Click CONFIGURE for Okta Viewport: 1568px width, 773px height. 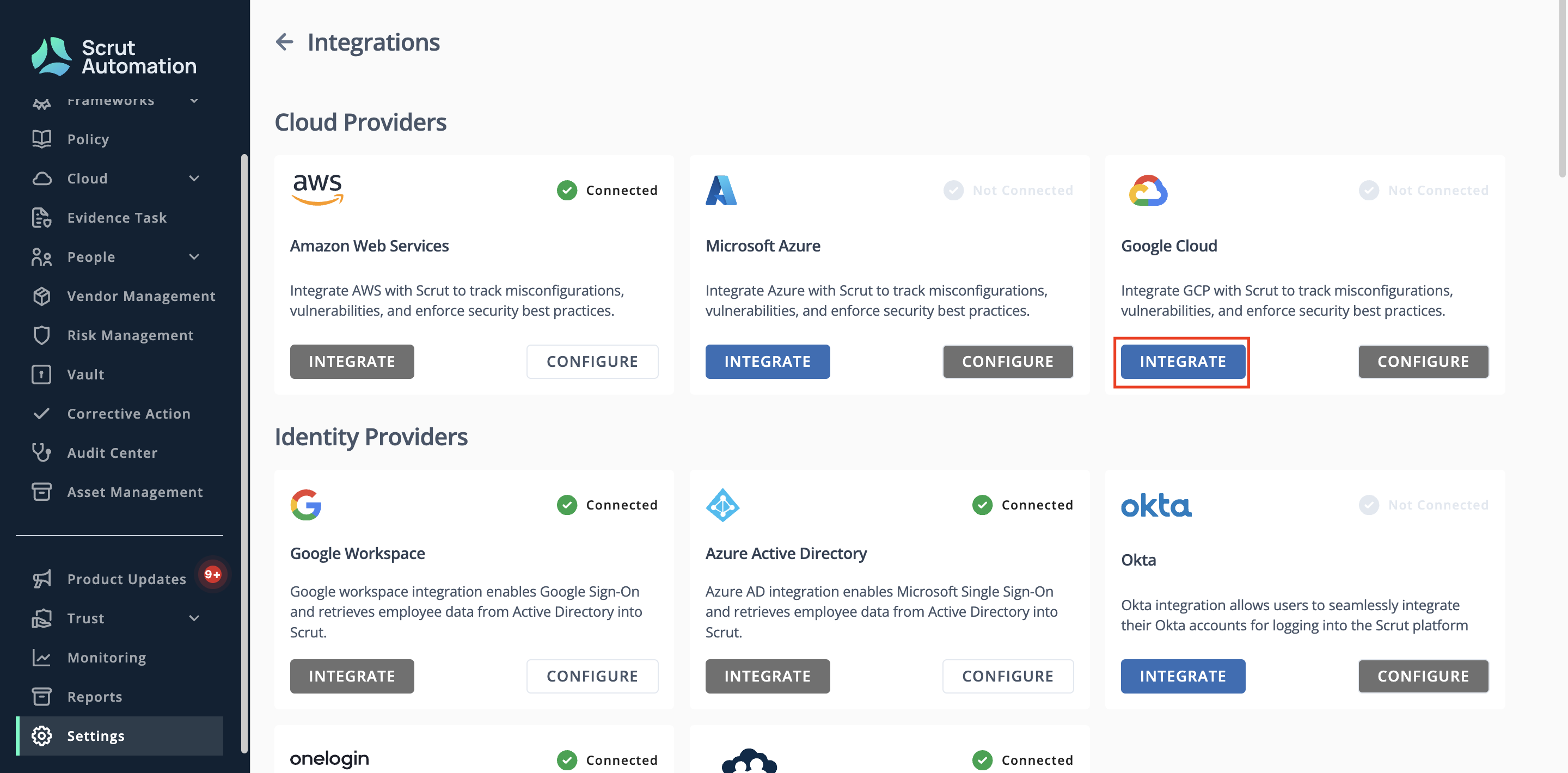click(1423, 676)
